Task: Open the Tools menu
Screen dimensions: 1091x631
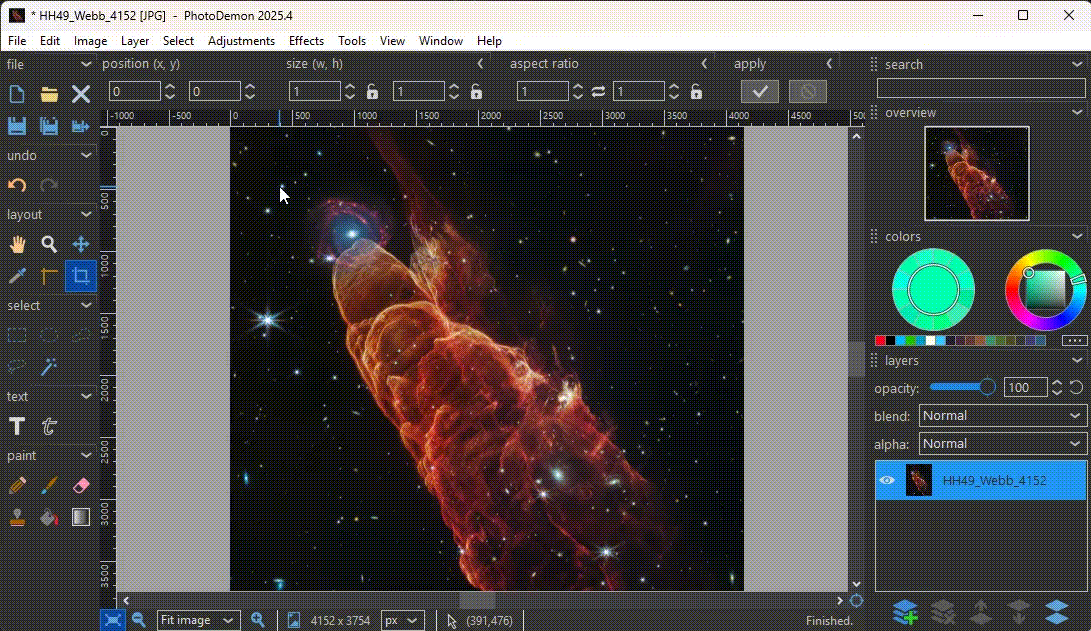Action: 351,41
